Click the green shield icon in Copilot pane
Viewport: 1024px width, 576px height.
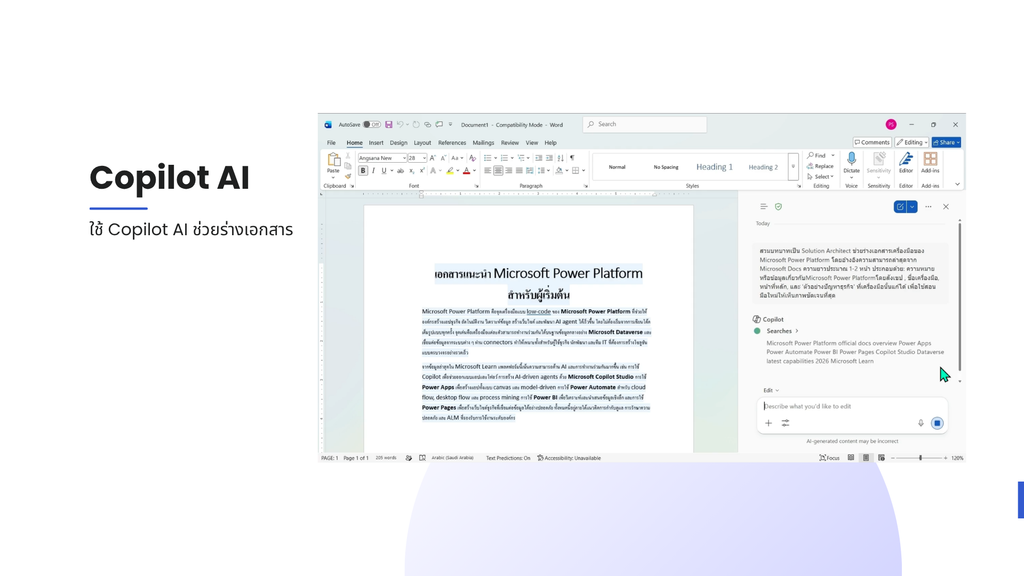click(778, 206)
